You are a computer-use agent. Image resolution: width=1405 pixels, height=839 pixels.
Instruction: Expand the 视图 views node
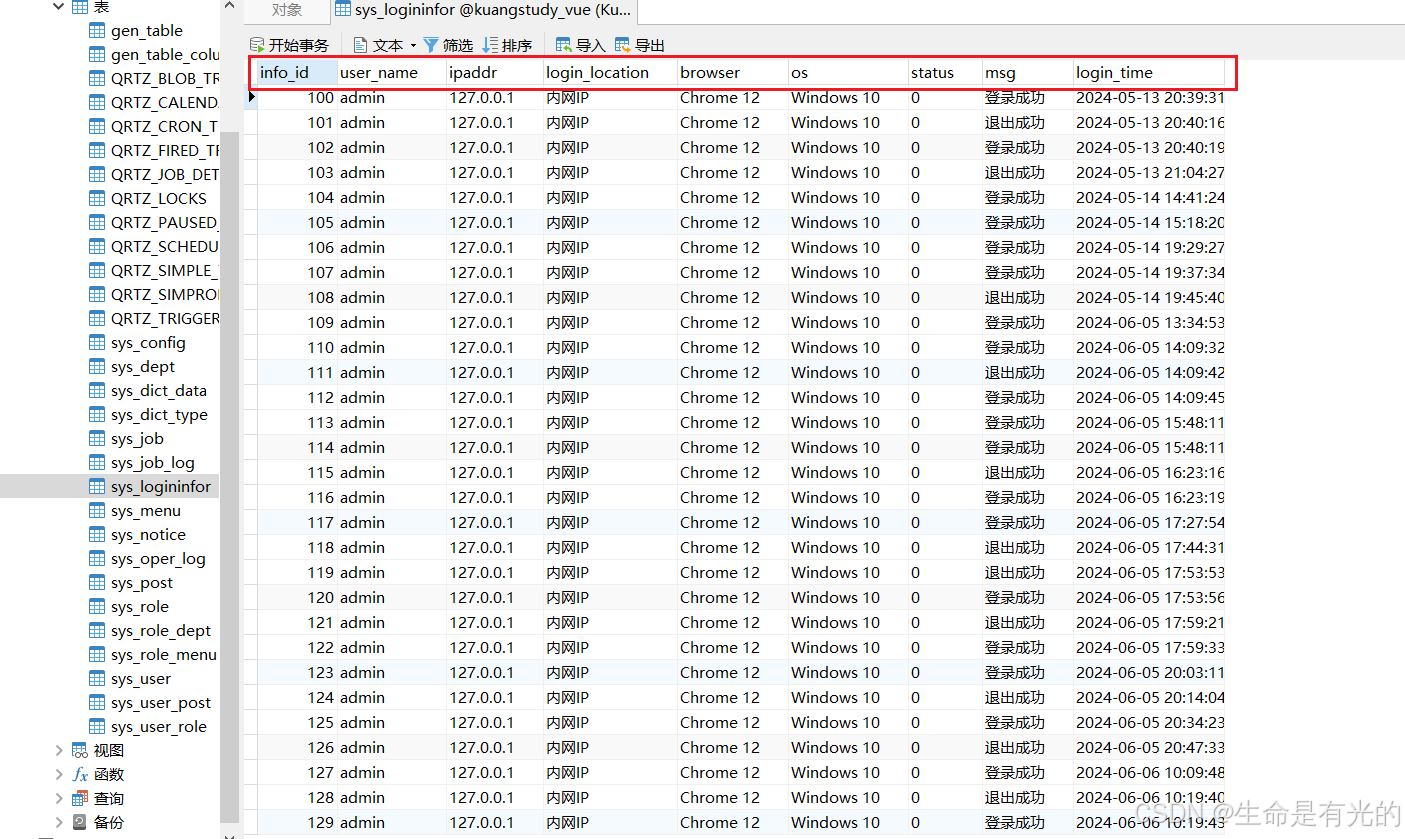pos(59,751)
